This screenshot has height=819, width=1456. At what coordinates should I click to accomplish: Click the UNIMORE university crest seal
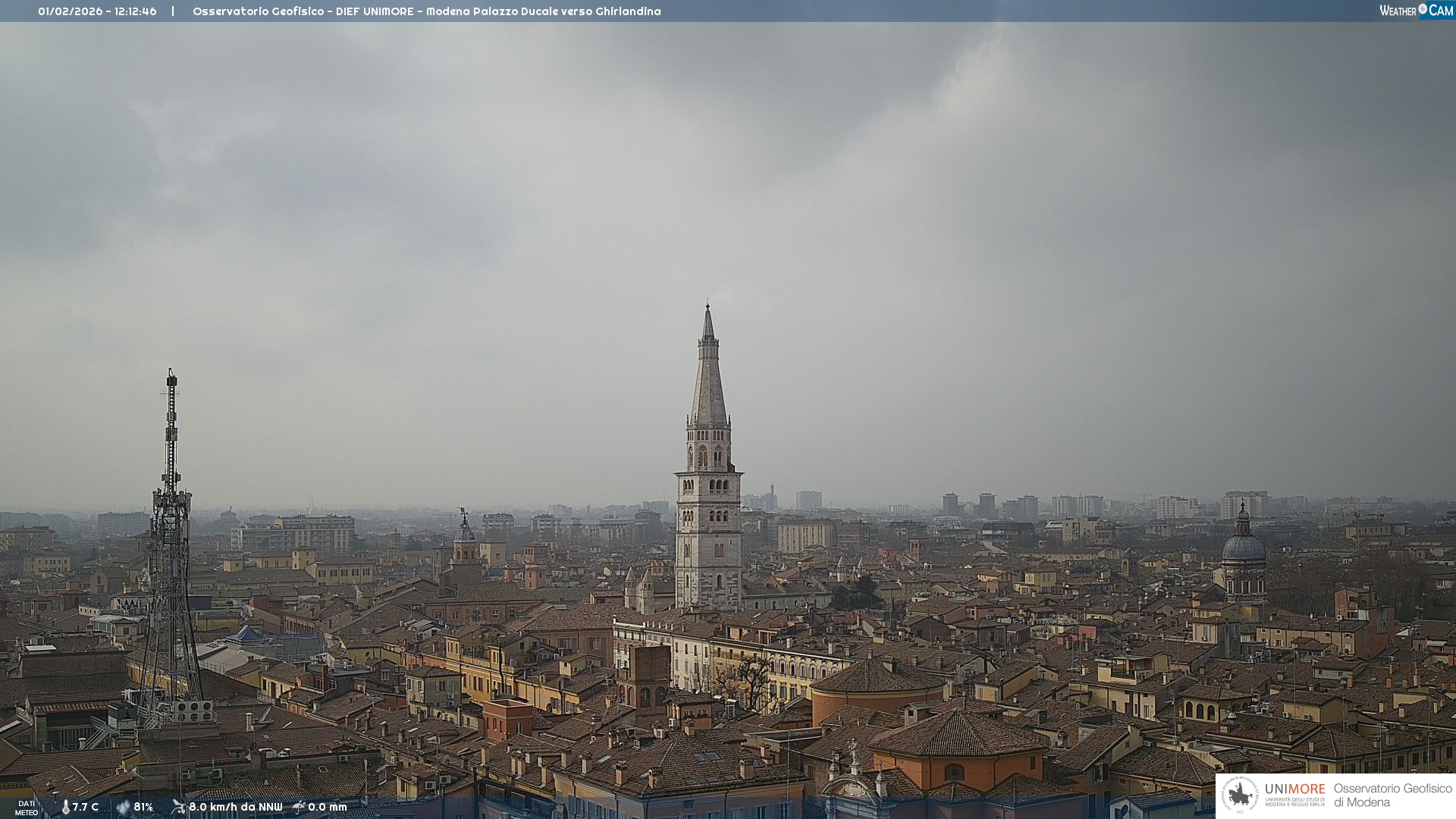[1240, 795]
